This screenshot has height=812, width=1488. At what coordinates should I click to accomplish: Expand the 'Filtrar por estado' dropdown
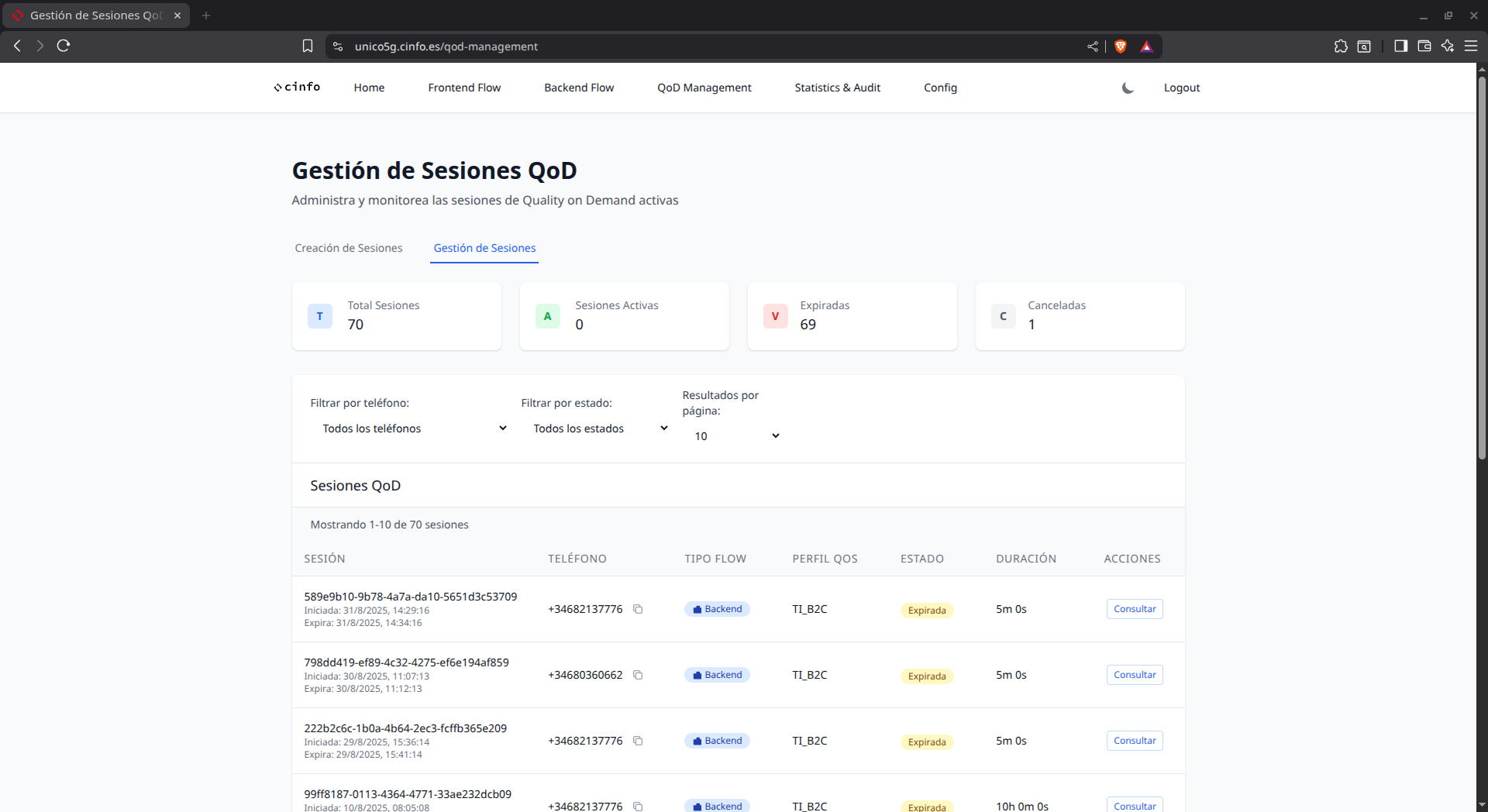pos(600,428)
